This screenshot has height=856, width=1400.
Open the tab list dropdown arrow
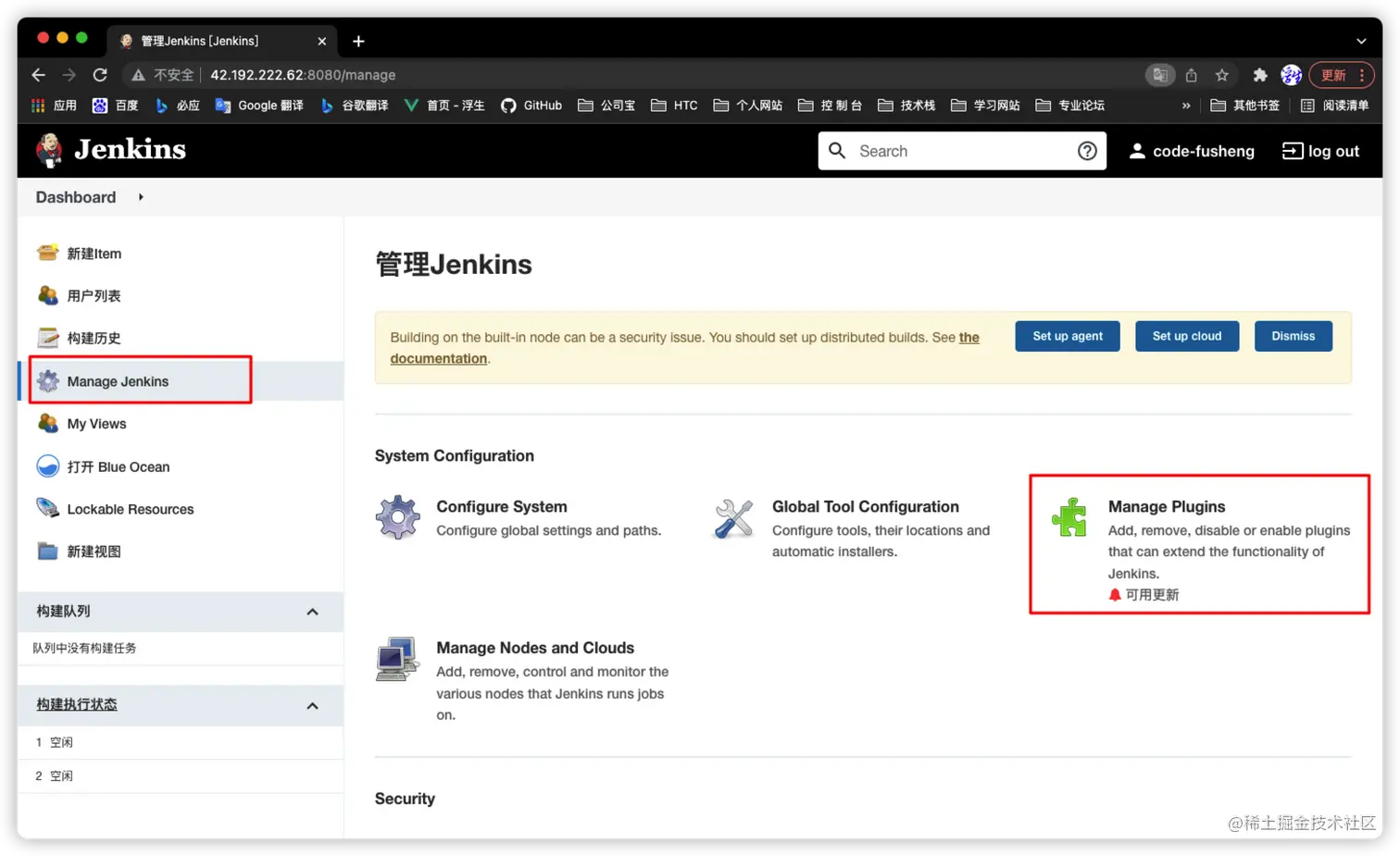(x=1361, y=41)
